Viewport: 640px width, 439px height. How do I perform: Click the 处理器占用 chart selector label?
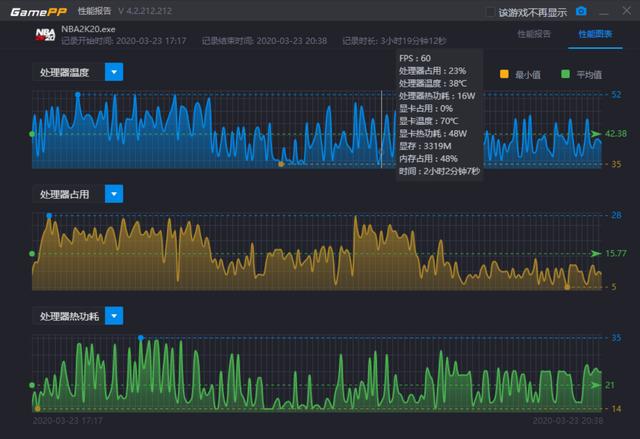pos(64,194)
